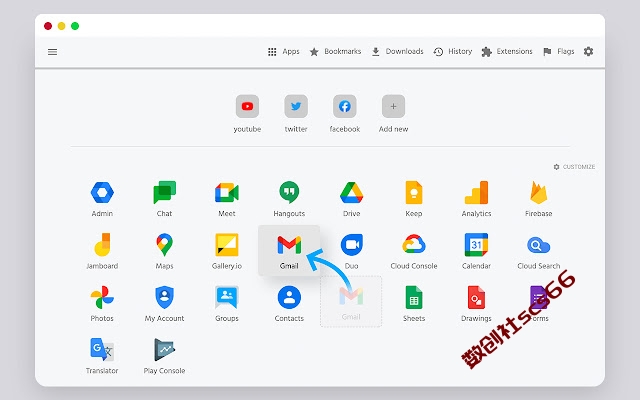Screen dimensions: 640x400
Task: Open Extensions from the top bar
Action: click(x=507, y=51)
